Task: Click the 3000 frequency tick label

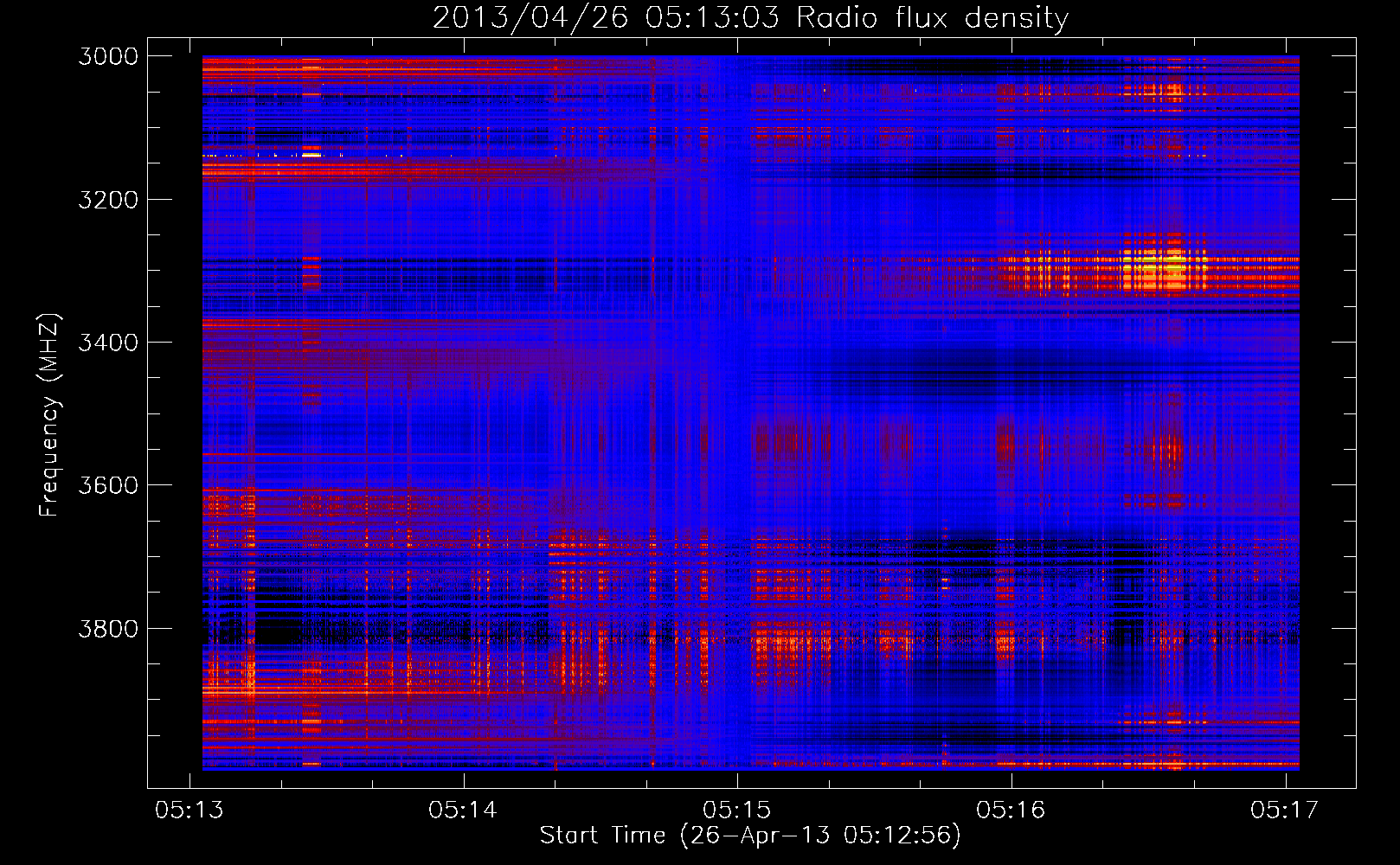Action: coord(108,56)
